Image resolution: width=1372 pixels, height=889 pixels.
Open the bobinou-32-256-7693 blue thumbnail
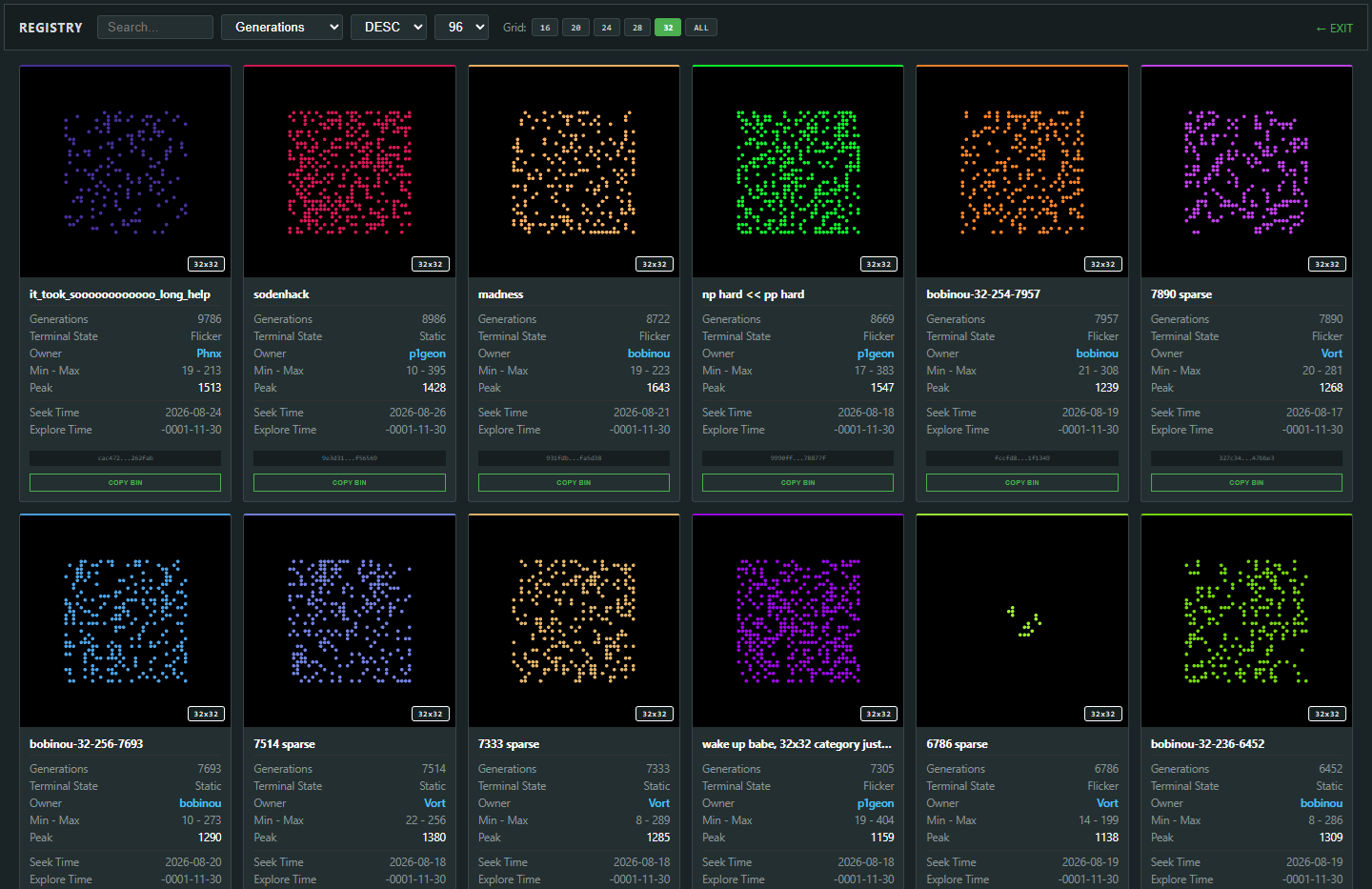tap(125, 621)
